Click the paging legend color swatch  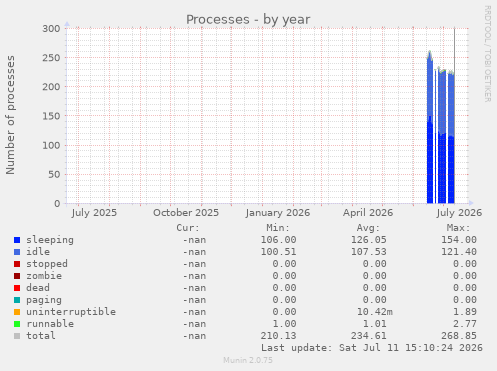click(17, 300)
